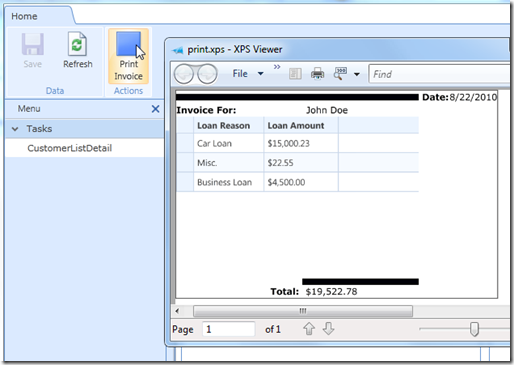Open the zoom options dropdown arrow
Screen dimensions: 514x365
click(x=357, y=74)
